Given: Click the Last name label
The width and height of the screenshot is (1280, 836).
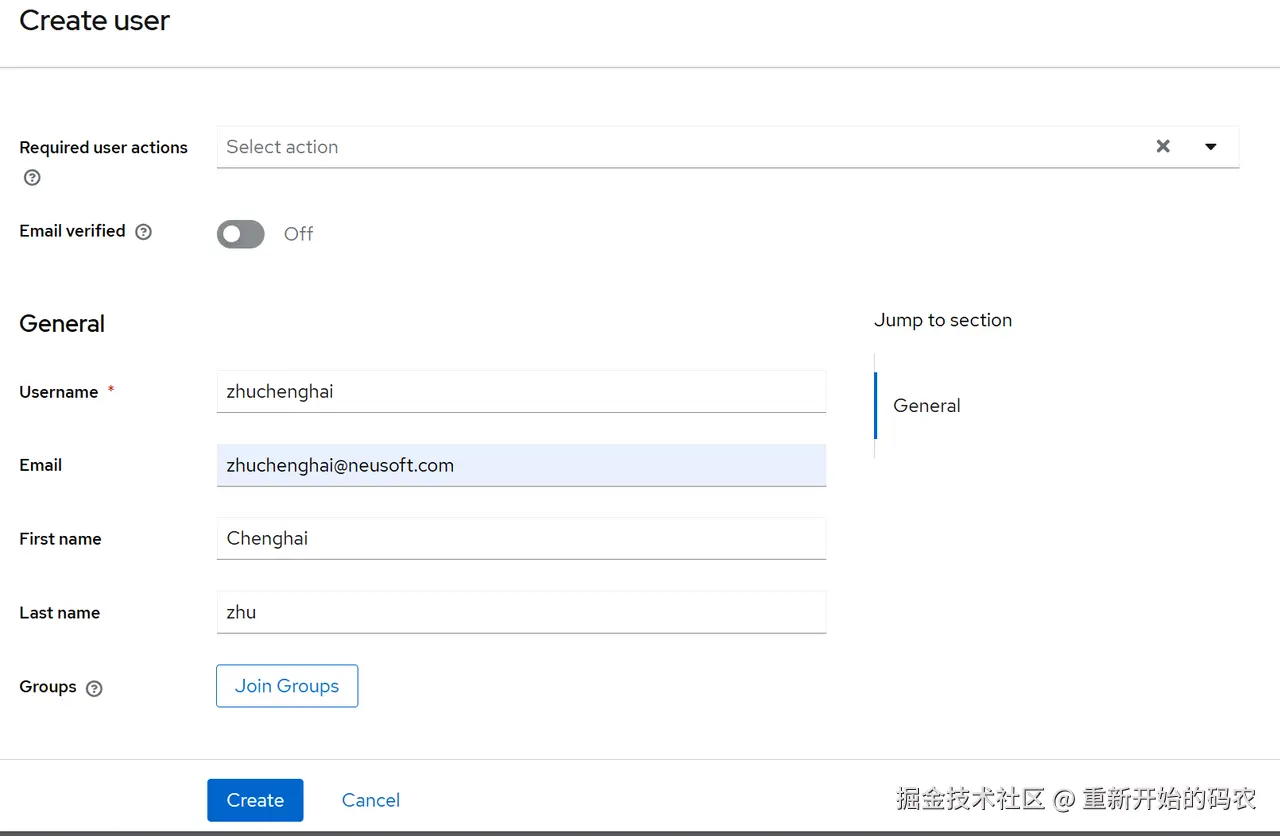Looking at the screenshot, I should click(60, 613).
